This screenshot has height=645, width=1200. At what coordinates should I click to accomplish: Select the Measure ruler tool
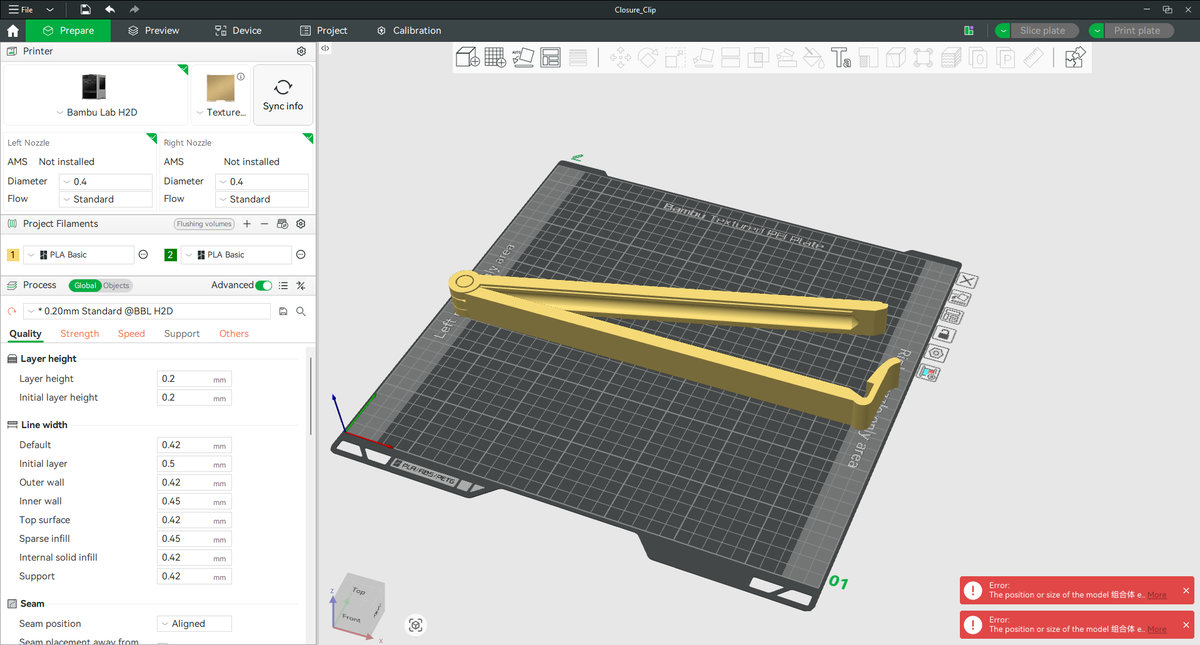(1034, 58)
